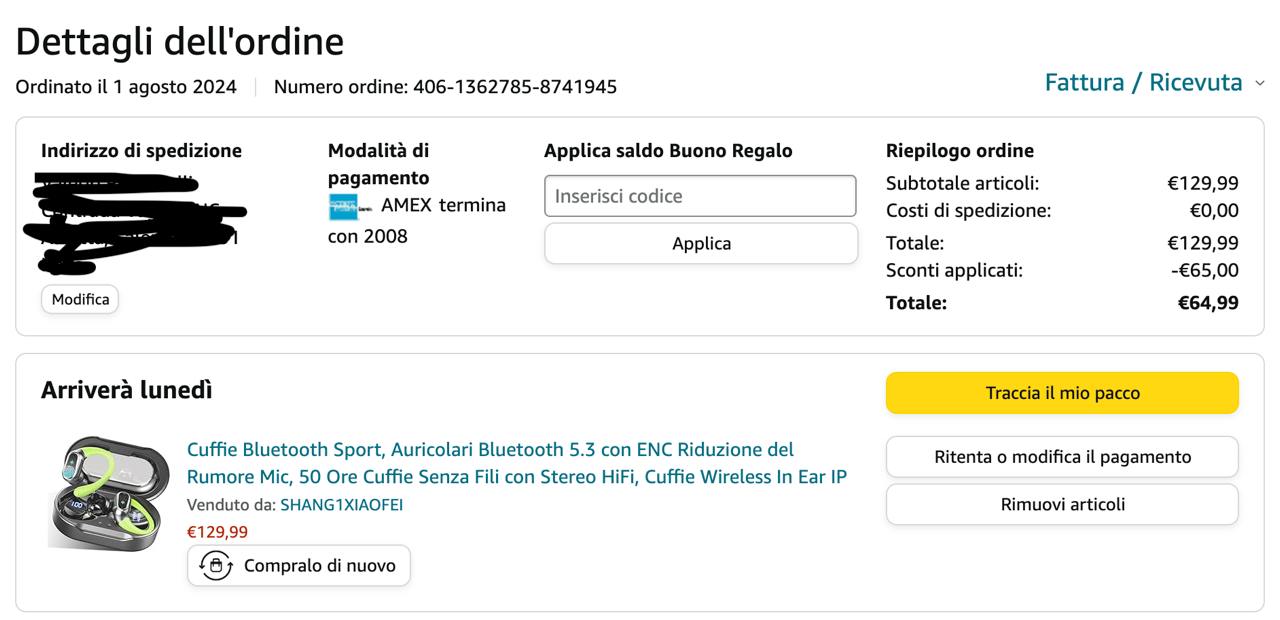
Task: Click the red €129,99 product price
Action: pos(217,532)
